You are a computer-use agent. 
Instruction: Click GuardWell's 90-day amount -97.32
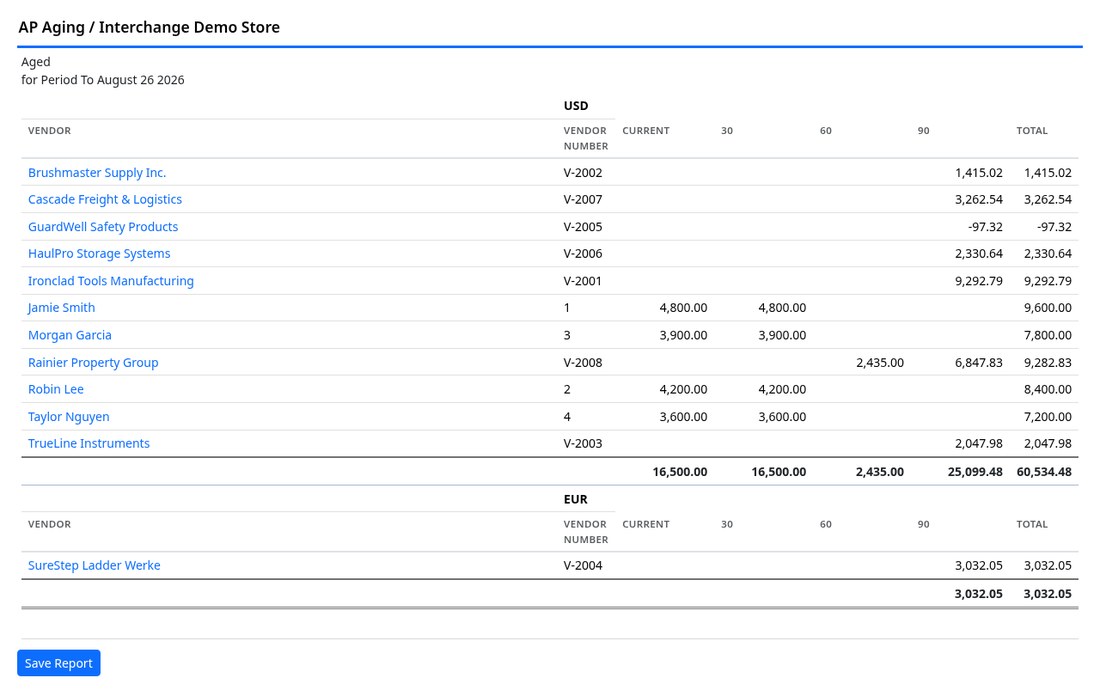click(x=985, y=226)
